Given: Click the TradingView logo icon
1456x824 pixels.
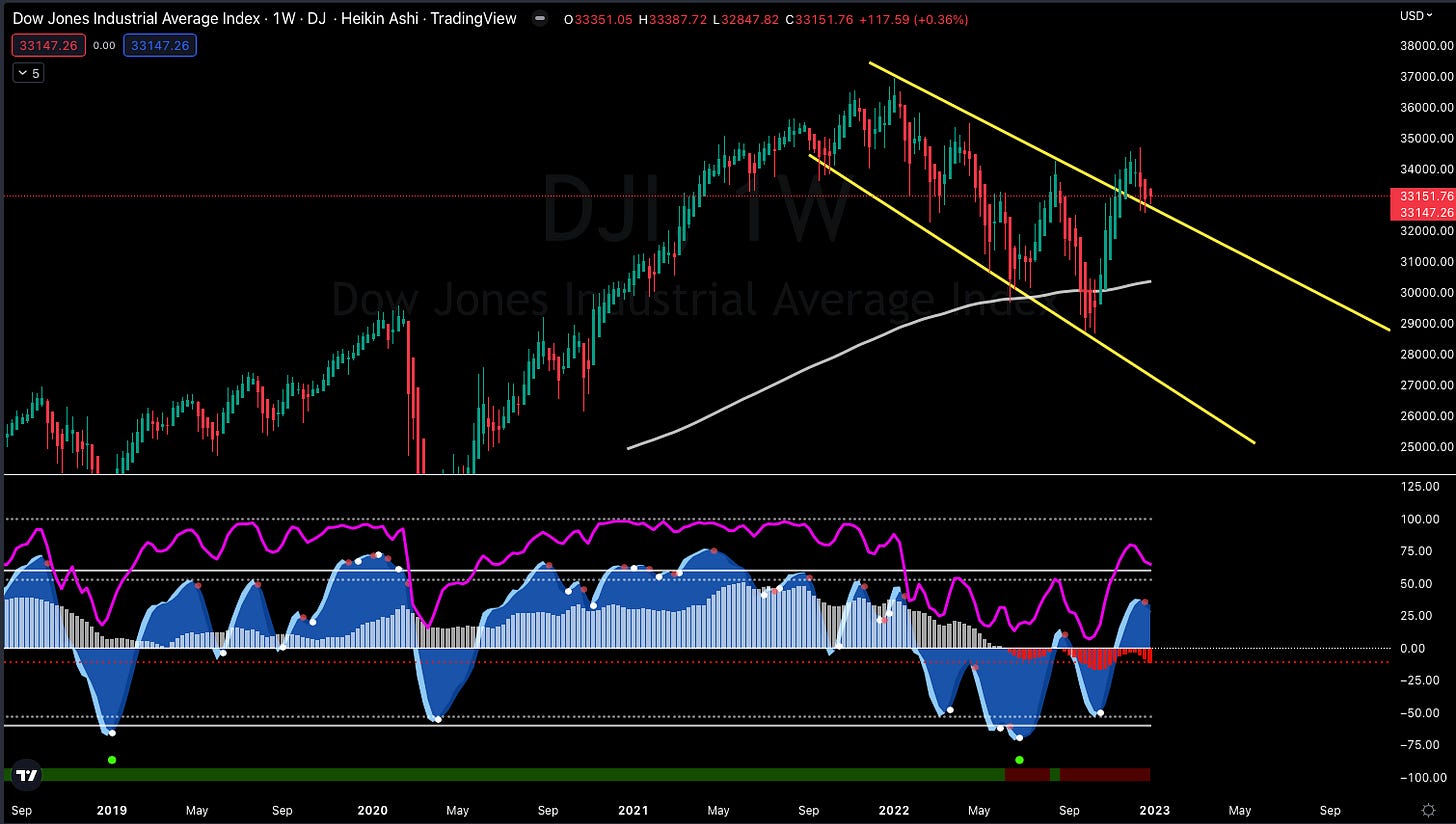Looking at the screenshot, I should click(27, 775).
